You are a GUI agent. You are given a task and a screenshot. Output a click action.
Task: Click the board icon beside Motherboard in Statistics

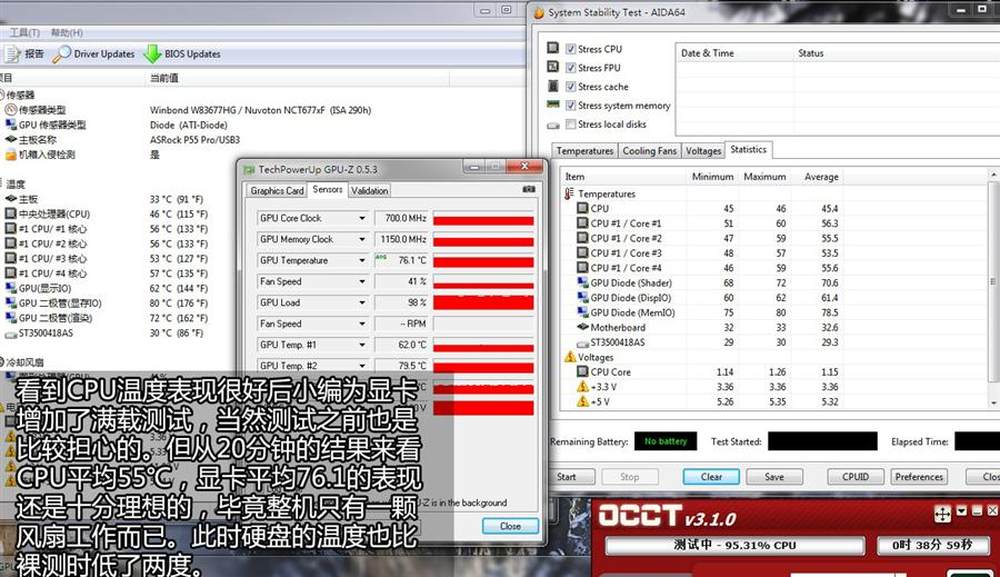click(x=582, y=327)
